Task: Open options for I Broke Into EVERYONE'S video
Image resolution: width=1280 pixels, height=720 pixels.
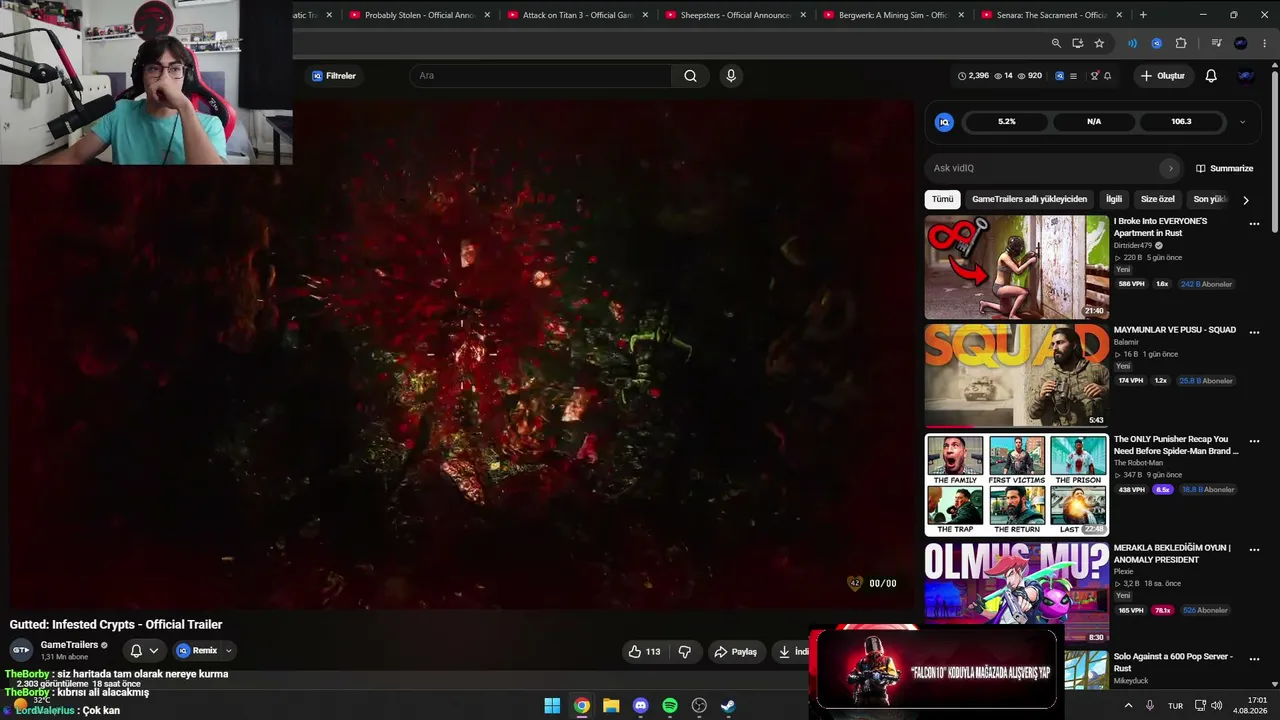Action: [x=1254, y=224]
